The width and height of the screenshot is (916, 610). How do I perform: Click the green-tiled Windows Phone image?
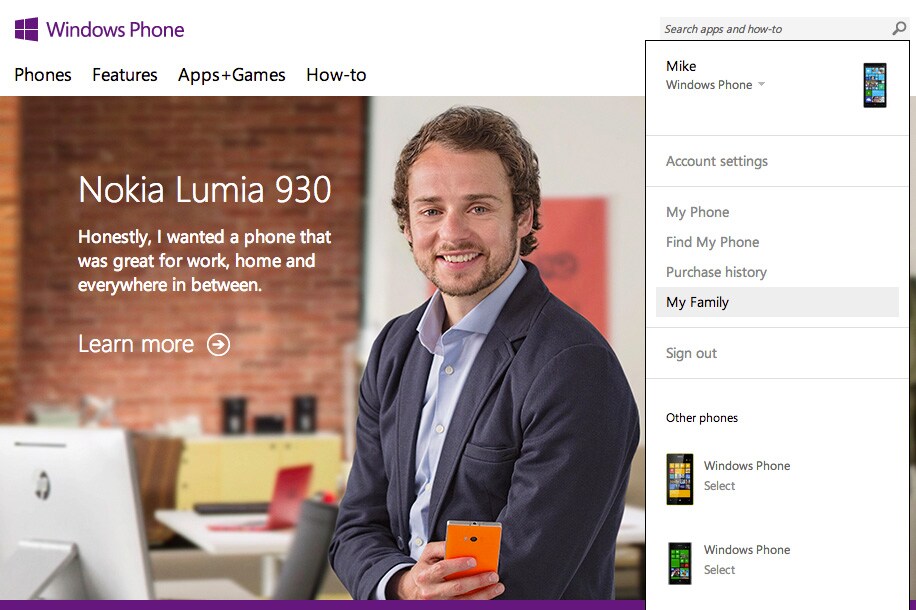click(x=680, y=563)
